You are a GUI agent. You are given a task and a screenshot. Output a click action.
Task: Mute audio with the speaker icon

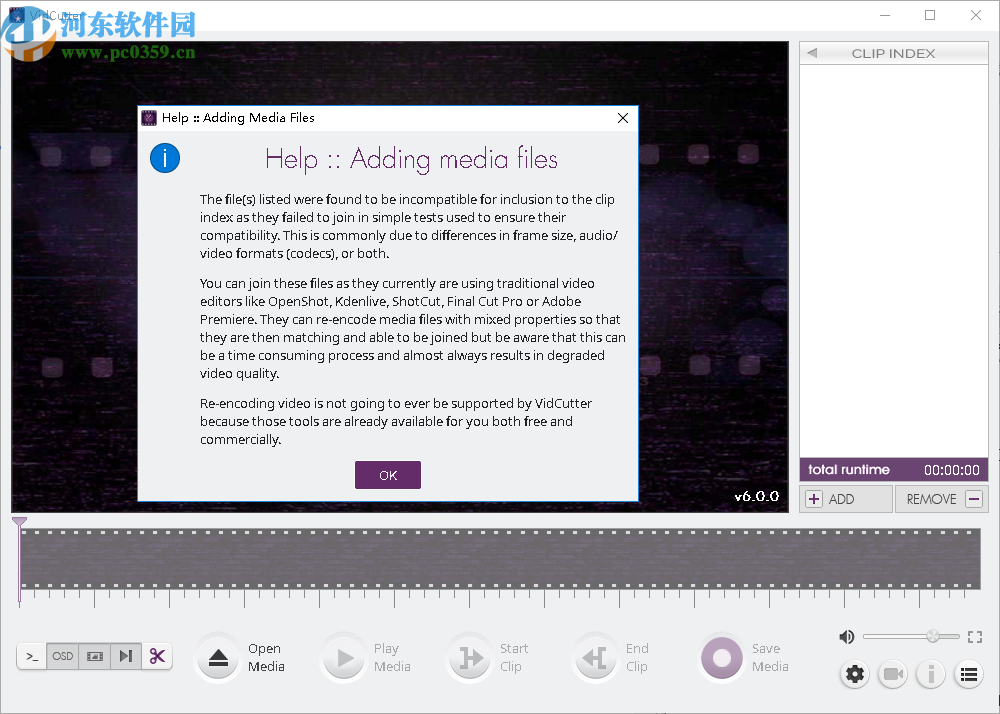click(x=846, y=636)
